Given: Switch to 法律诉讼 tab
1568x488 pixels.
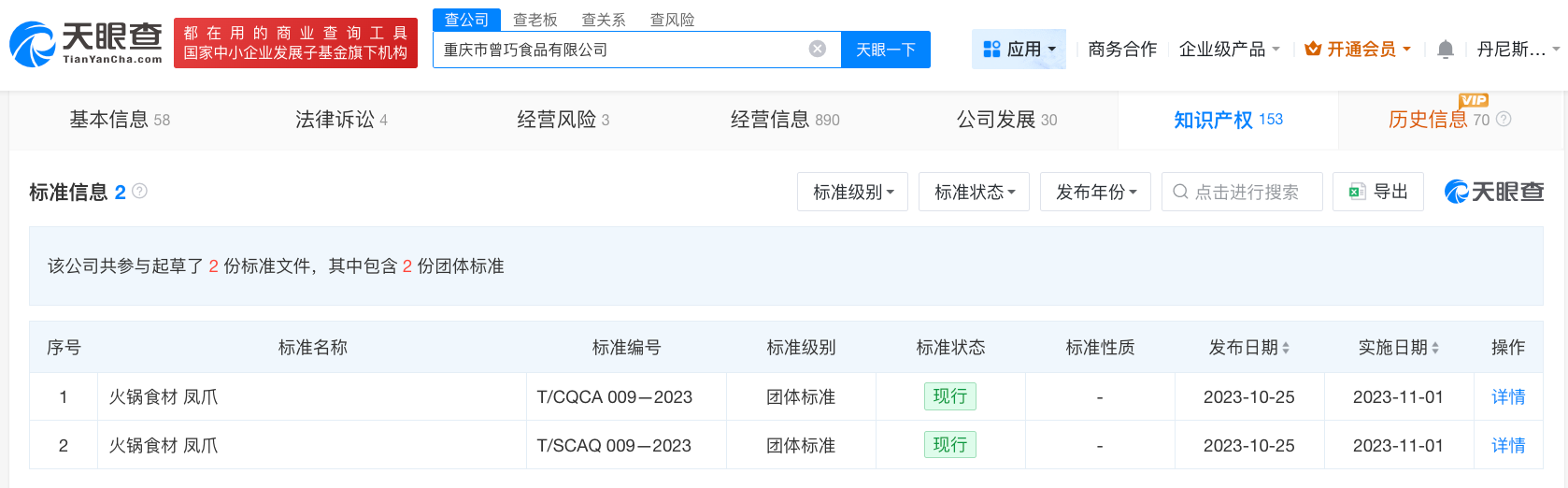Looking at the screenshot, I should point(341,120).
